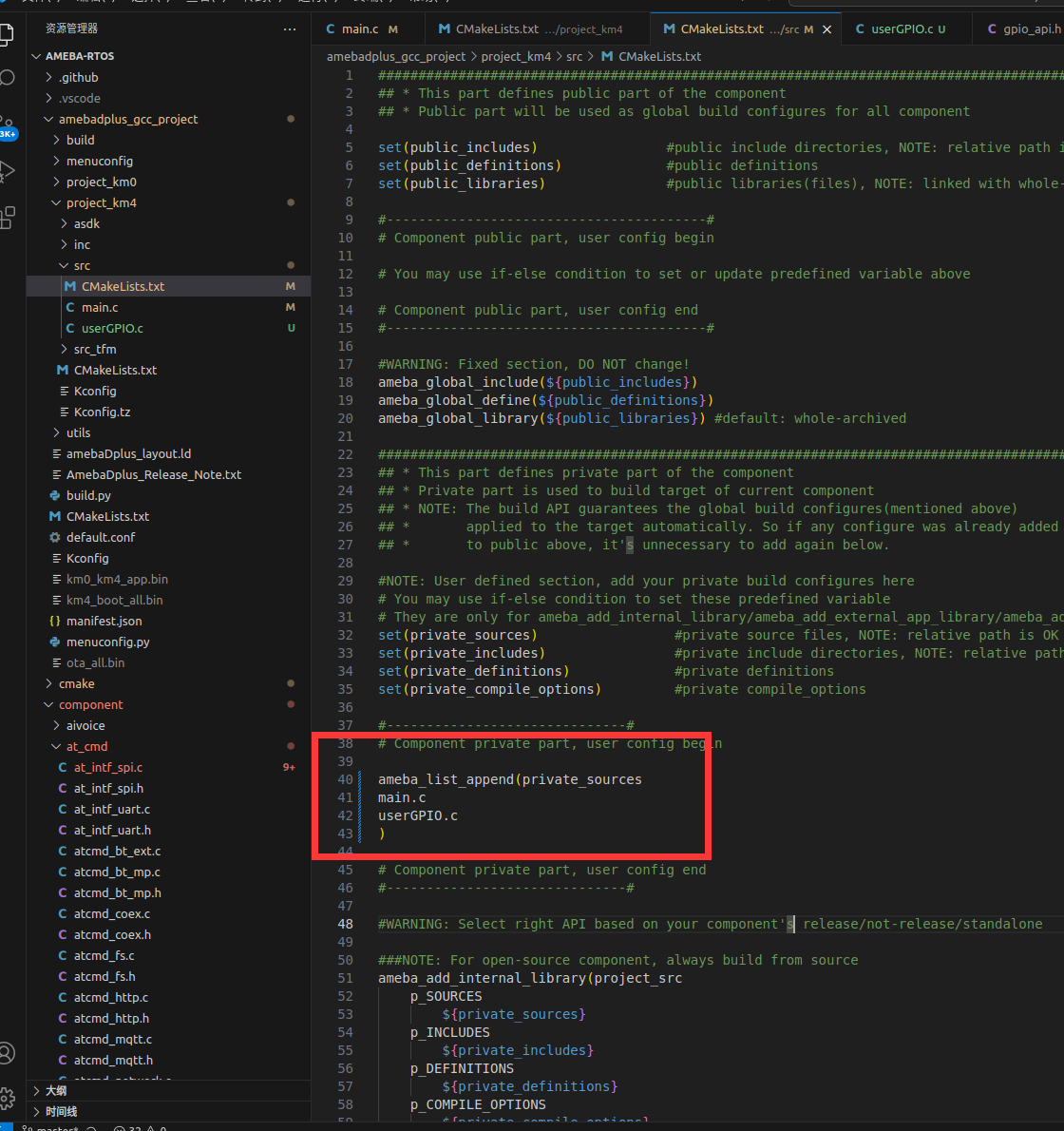
Task: Open the Search activity bar icon
Action: 7,78
